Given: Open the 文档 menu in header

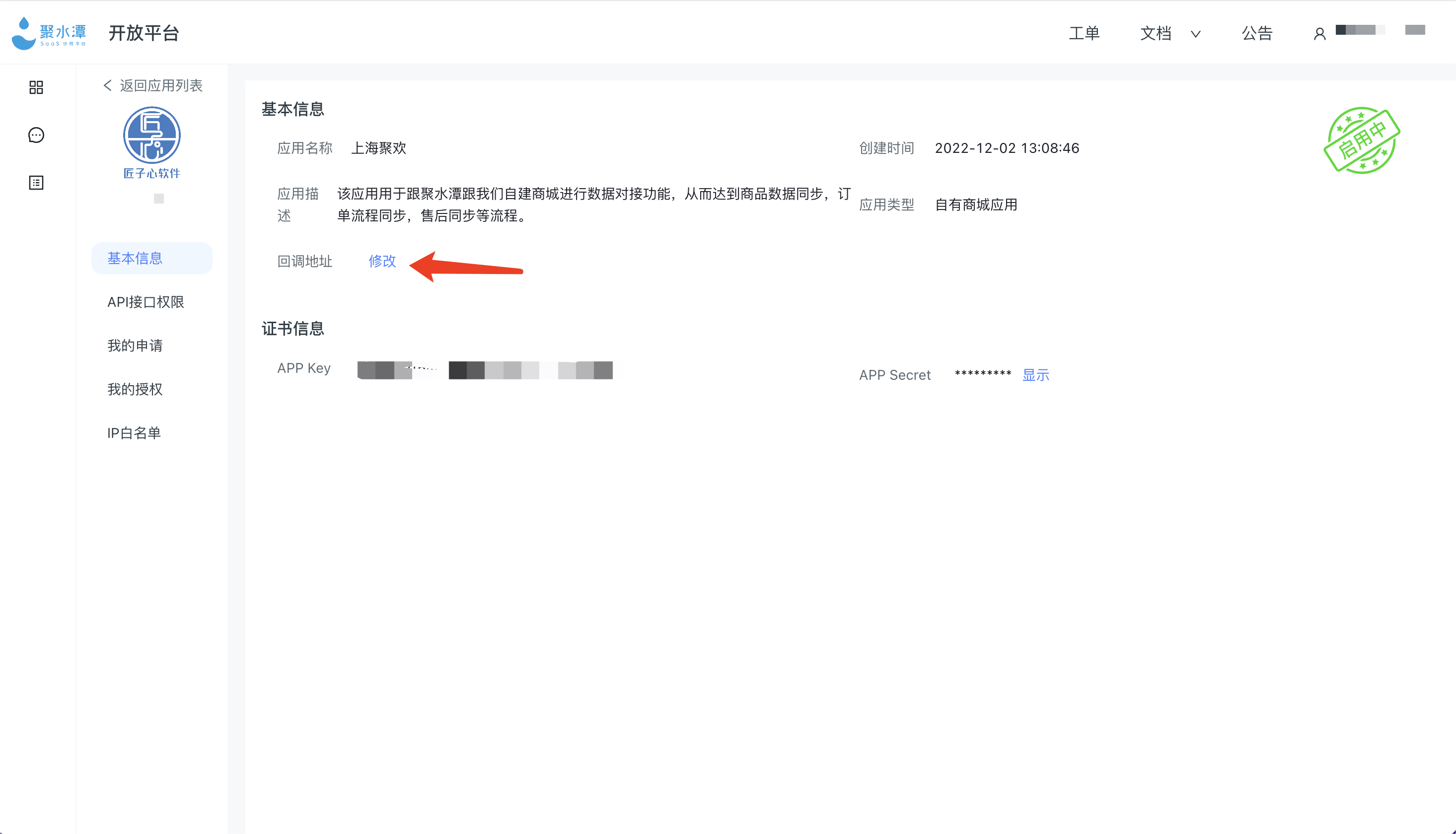Looking at the screenshot, I should pos(1156,34).
